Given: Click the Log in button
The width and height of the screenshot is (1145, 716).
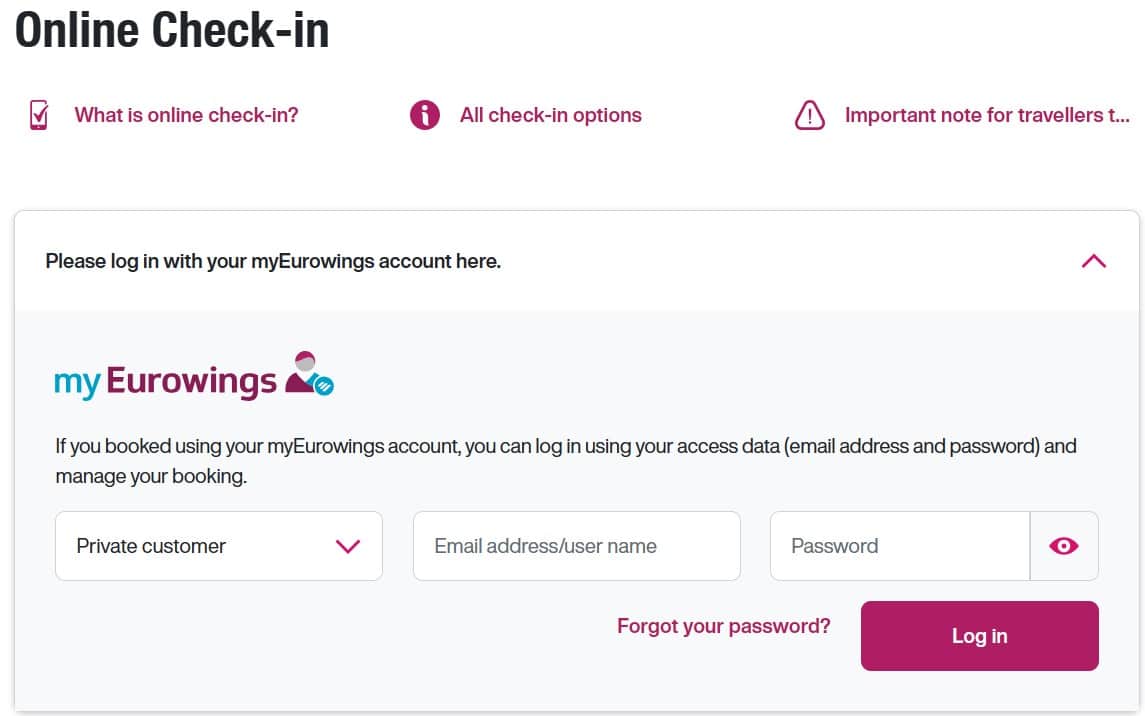Looking at the screenshot, I should 979,636.
